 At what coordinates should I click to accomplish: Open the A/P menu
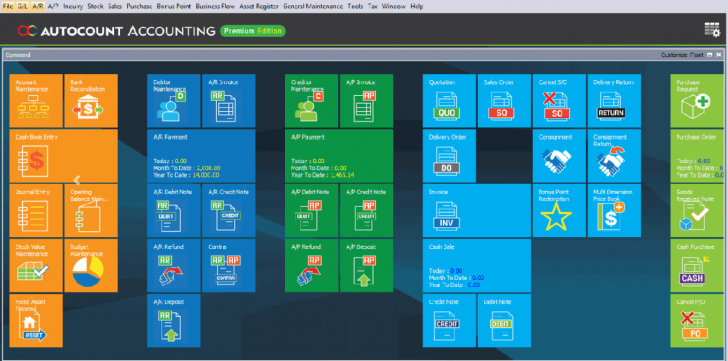(53, 6)
